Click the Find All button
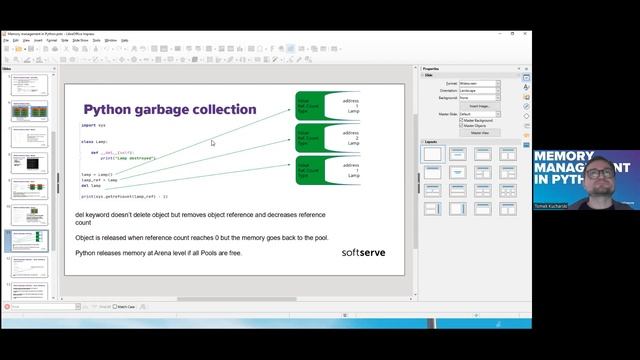The height and width of the screenshot is (360, 640). 104,307
